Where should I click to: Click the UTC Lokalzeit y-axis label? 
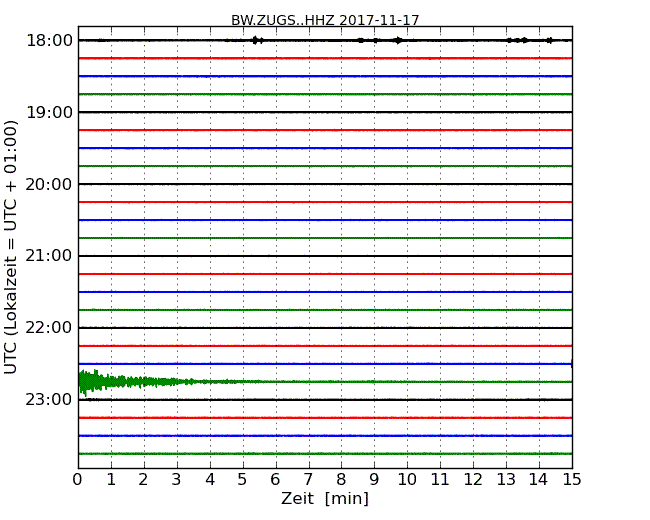[x=11, y=247]
